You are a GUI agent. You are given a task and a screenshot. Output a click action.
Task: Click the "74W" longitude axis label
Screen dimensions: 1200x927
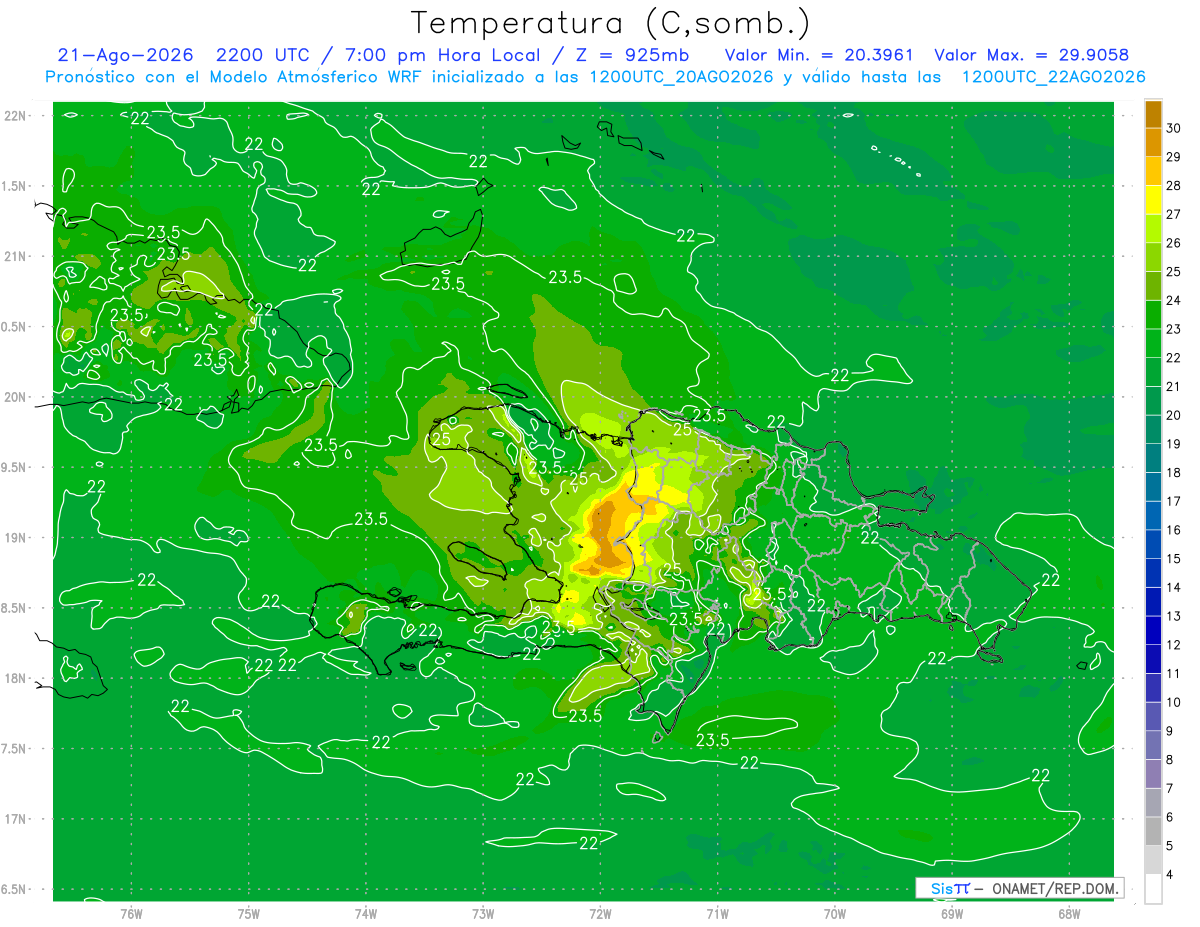pyautogui.click(x=366, y=913)
